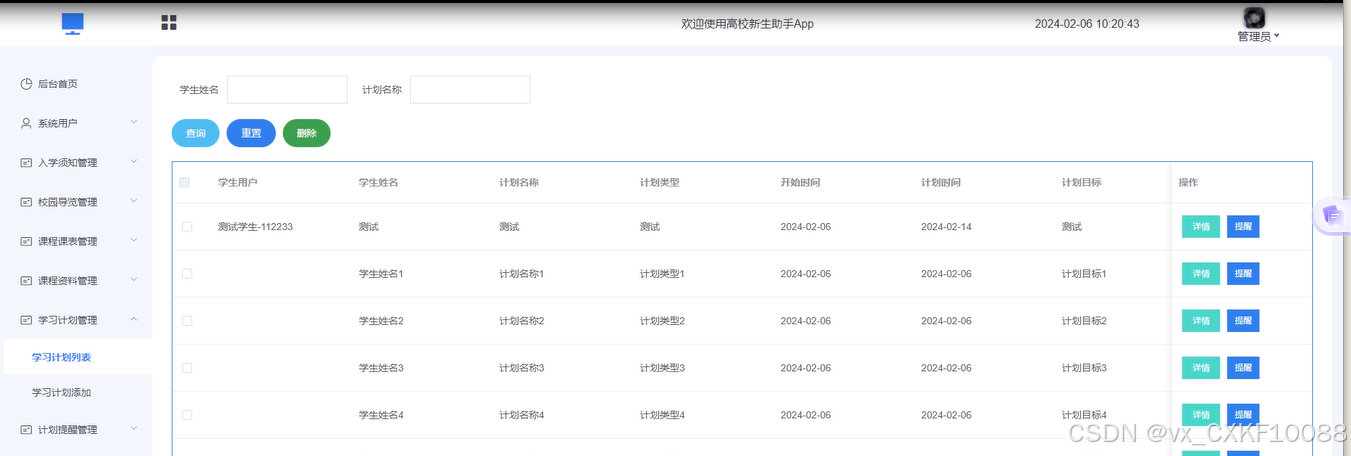The width and height of the screenshot is (1351, 456).
Task: Click the 重置 reset button
Action: point(251,133)
